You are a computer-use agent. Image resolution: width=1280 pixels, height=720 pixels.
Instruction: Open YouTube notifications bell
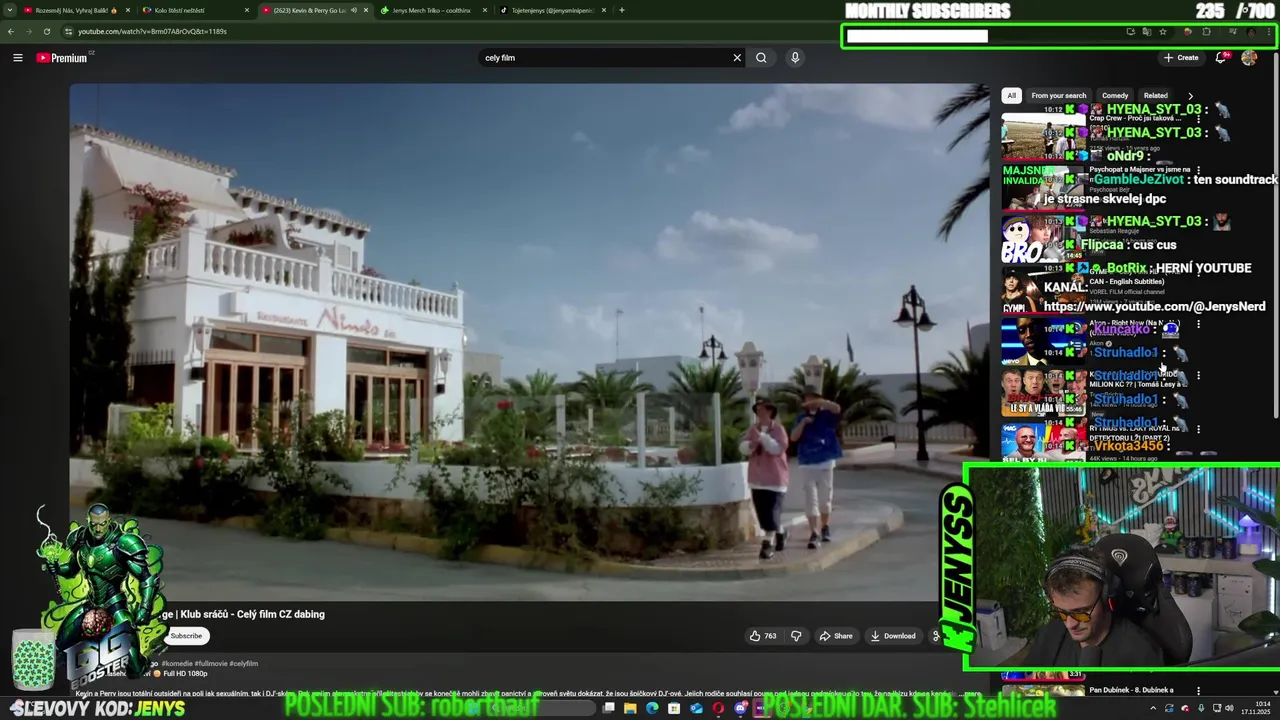[1220, 58]
